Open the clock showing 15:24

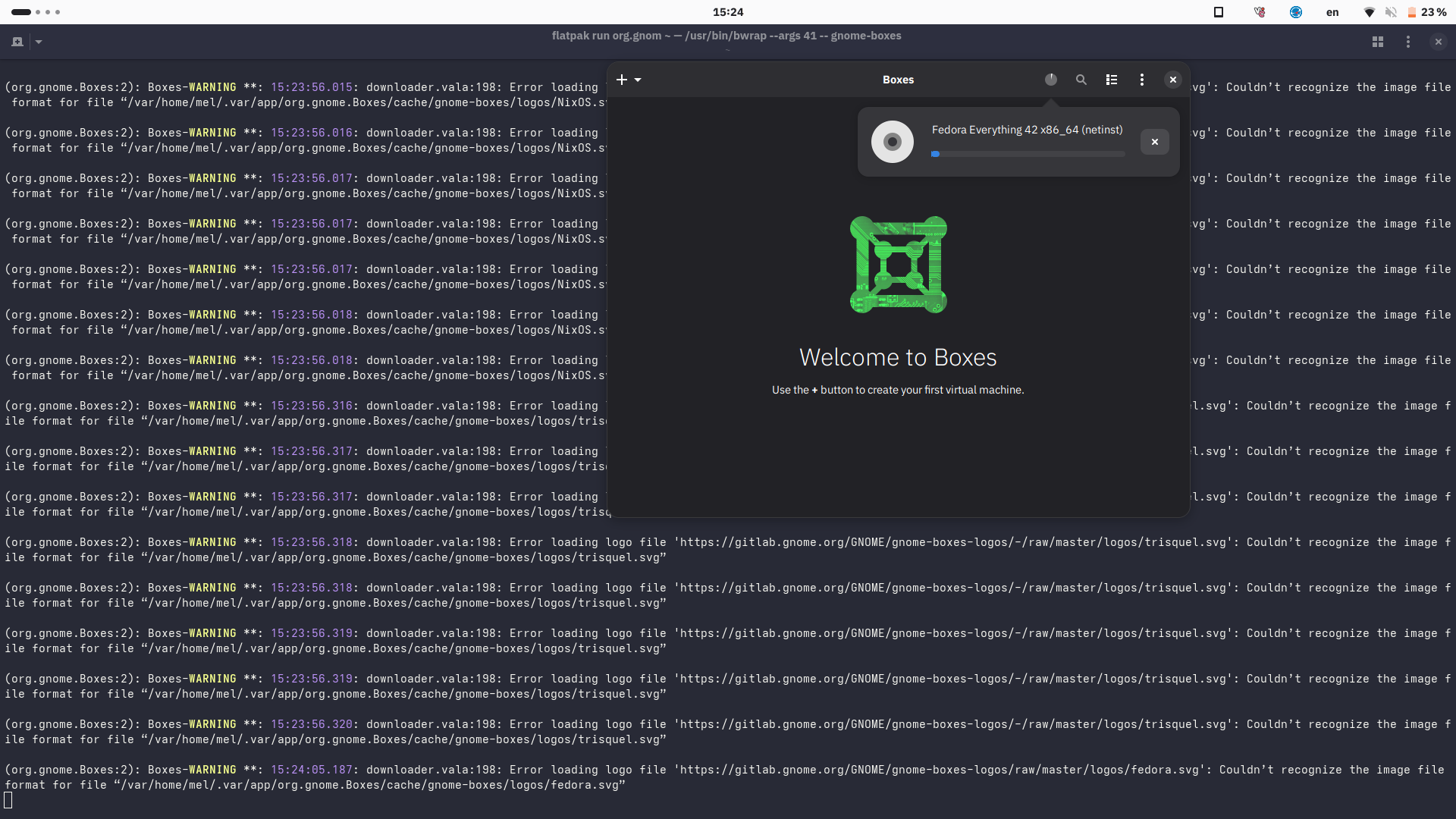(x=728, y=12)
